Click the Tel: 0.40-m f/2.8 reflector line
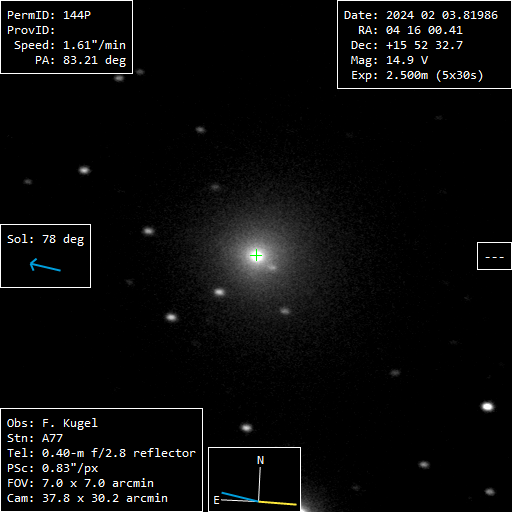The width and height of the screenshot is (512, 512). [x=101, y=453]
